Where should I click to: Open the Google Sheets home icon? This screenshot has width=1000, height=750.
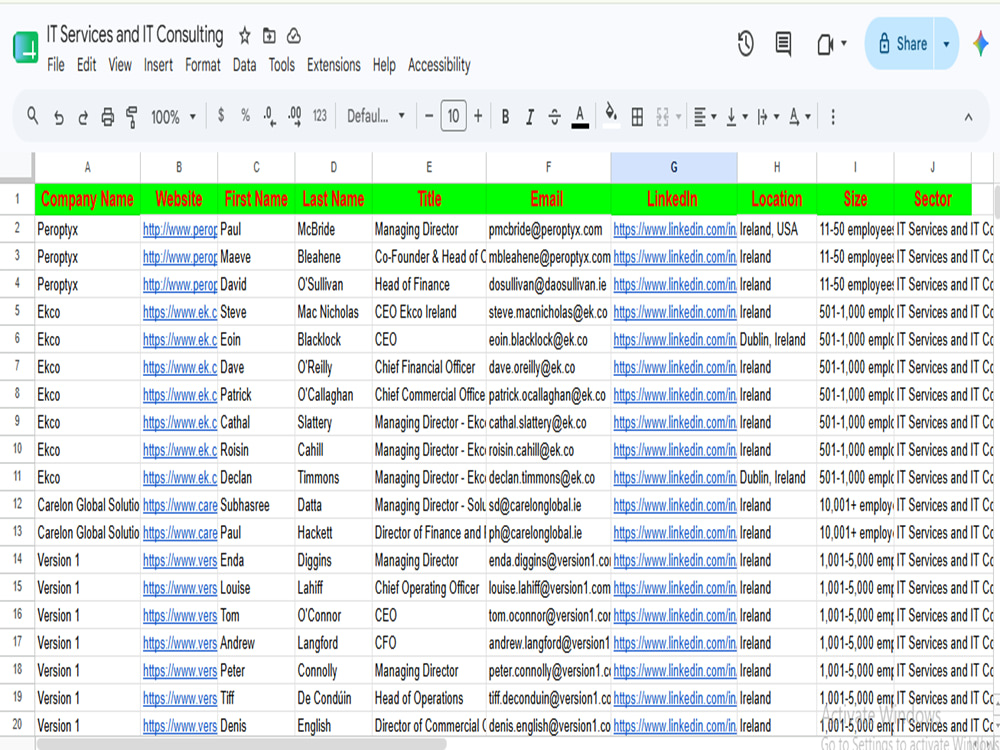(26, 47)
